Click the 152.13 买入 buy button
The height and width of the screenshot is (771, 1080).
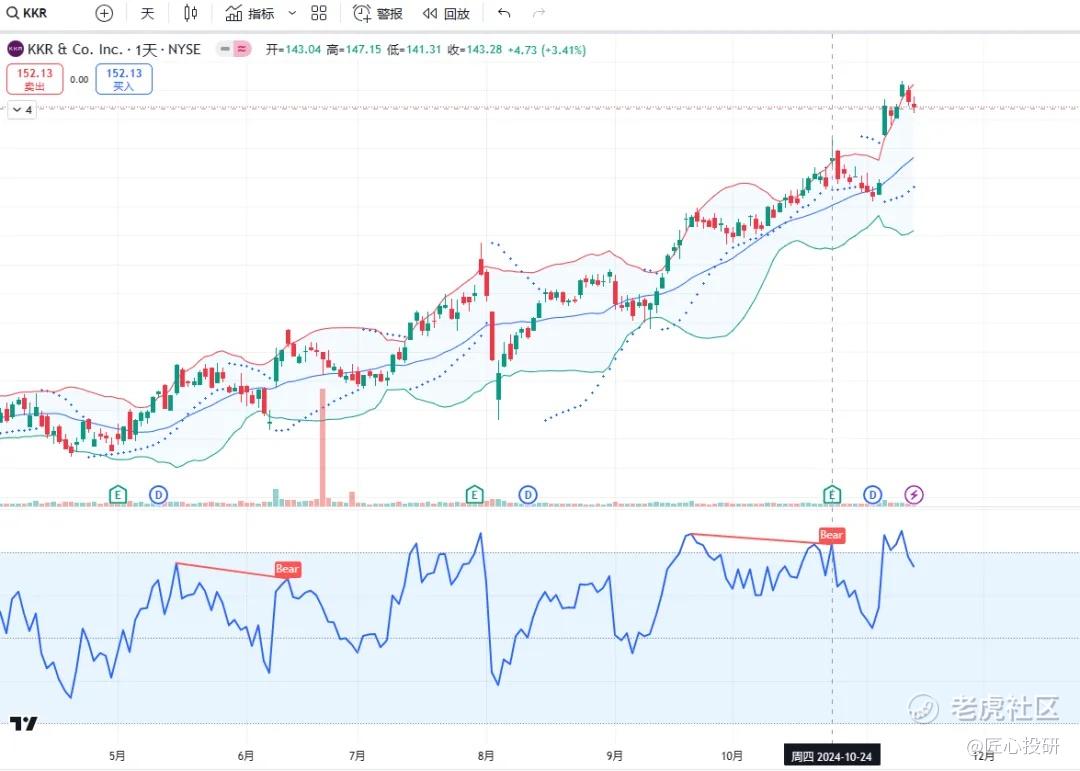pos(124,79)
